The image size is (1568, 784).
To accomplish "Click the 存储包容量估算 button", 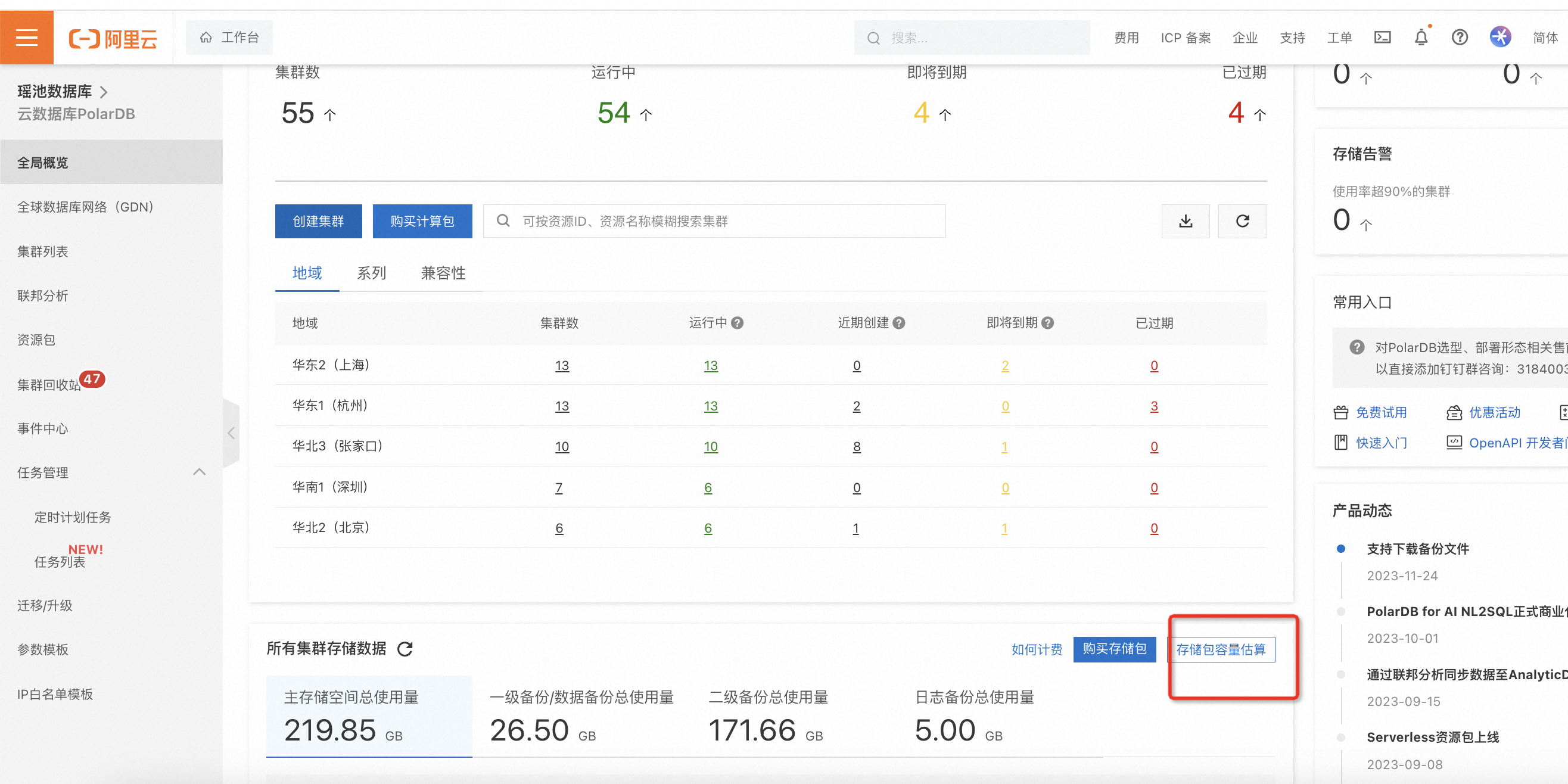I will coord(1221,649).
